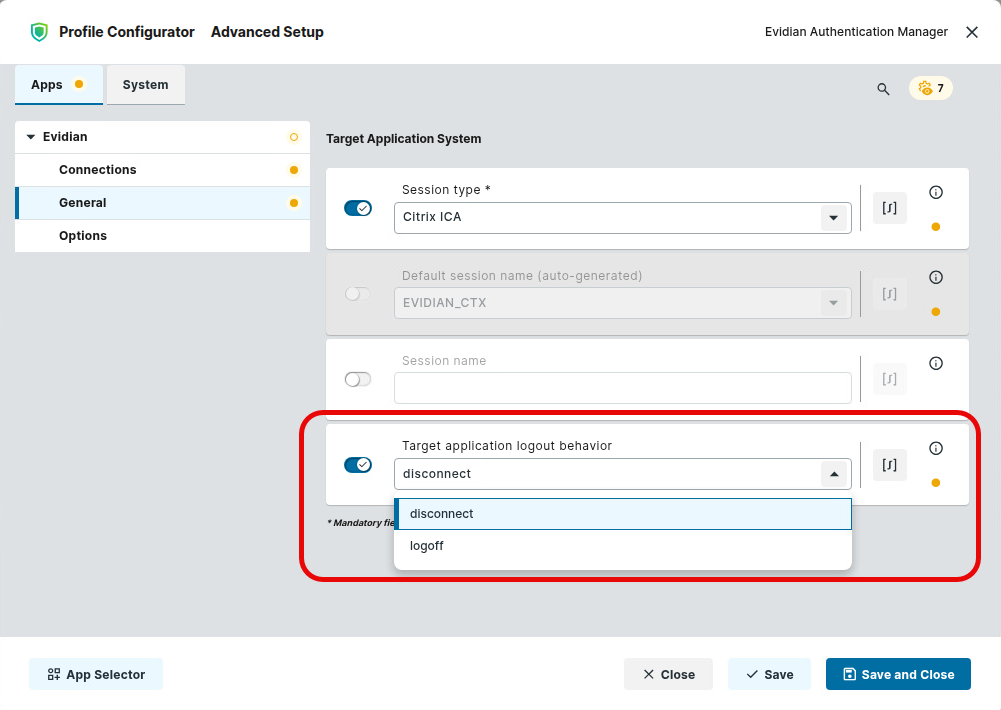The image size is (1001, 710).
Task: Select Connections in the sidebar
Action: click(x=162, y=170)
